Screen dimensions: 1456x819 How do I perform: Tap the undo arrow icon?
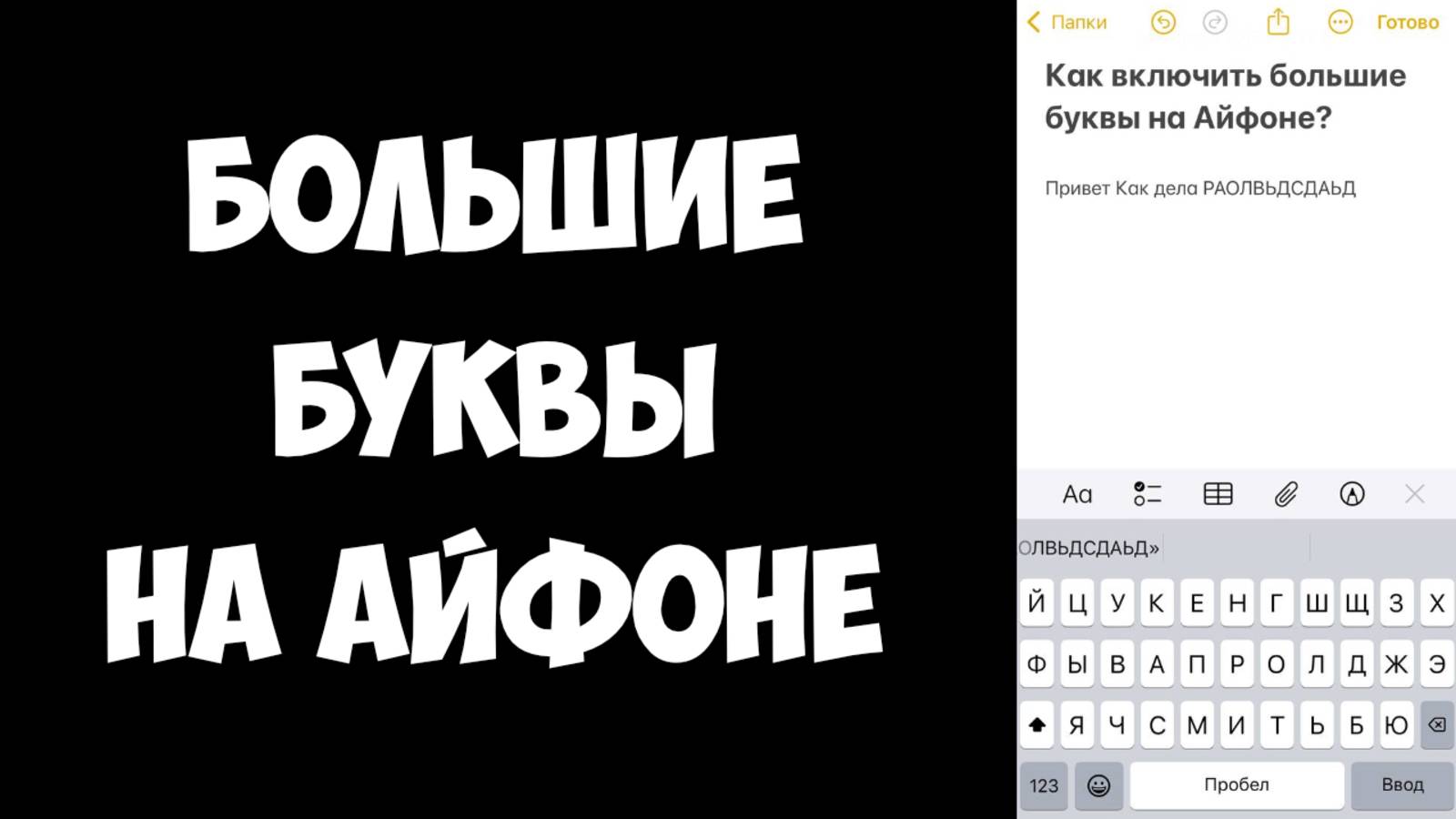[x=1163, y=22]
